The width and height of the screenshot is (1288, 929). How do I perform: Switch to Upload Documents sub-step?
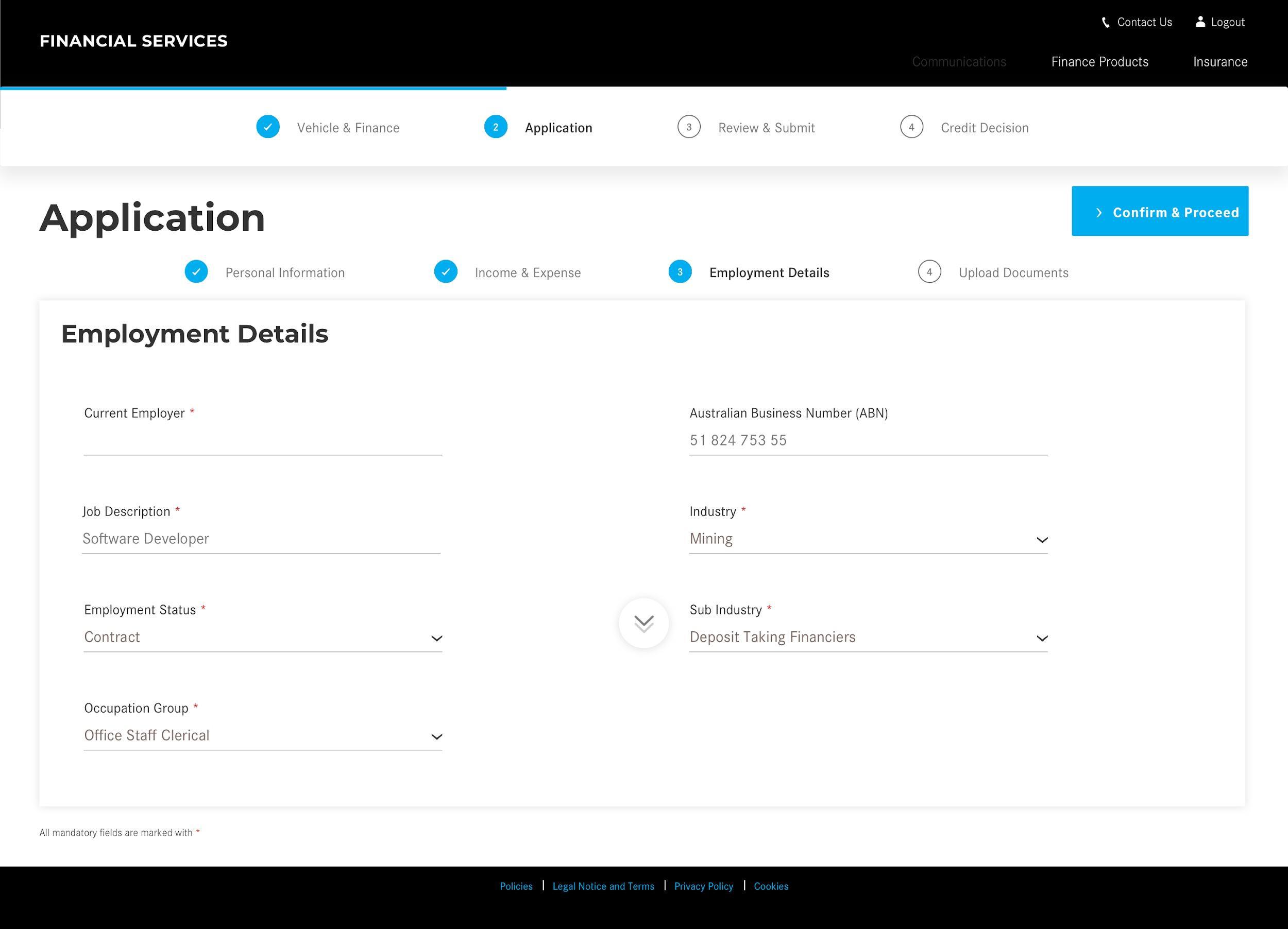pos(1013,273)
